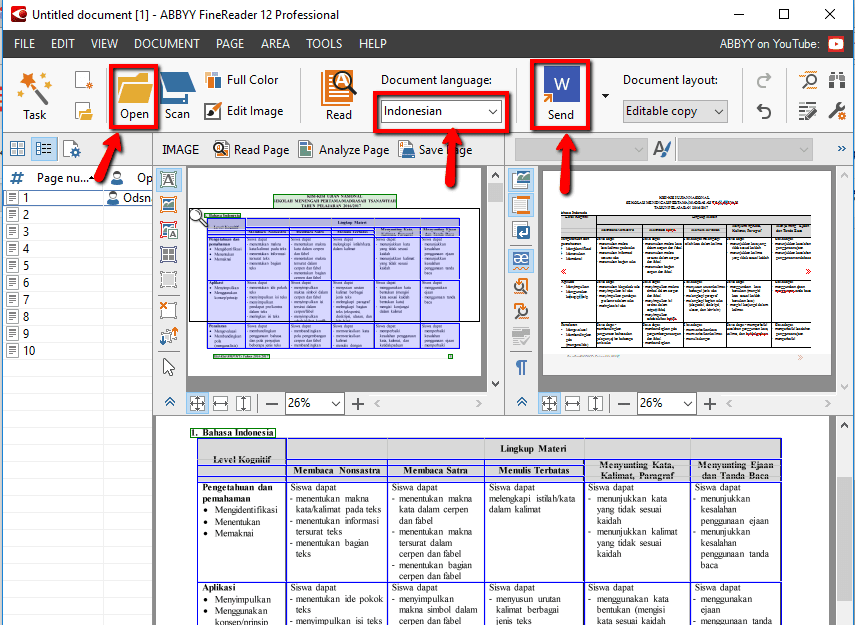Open the PAGE menu

(x=230, y=43)
